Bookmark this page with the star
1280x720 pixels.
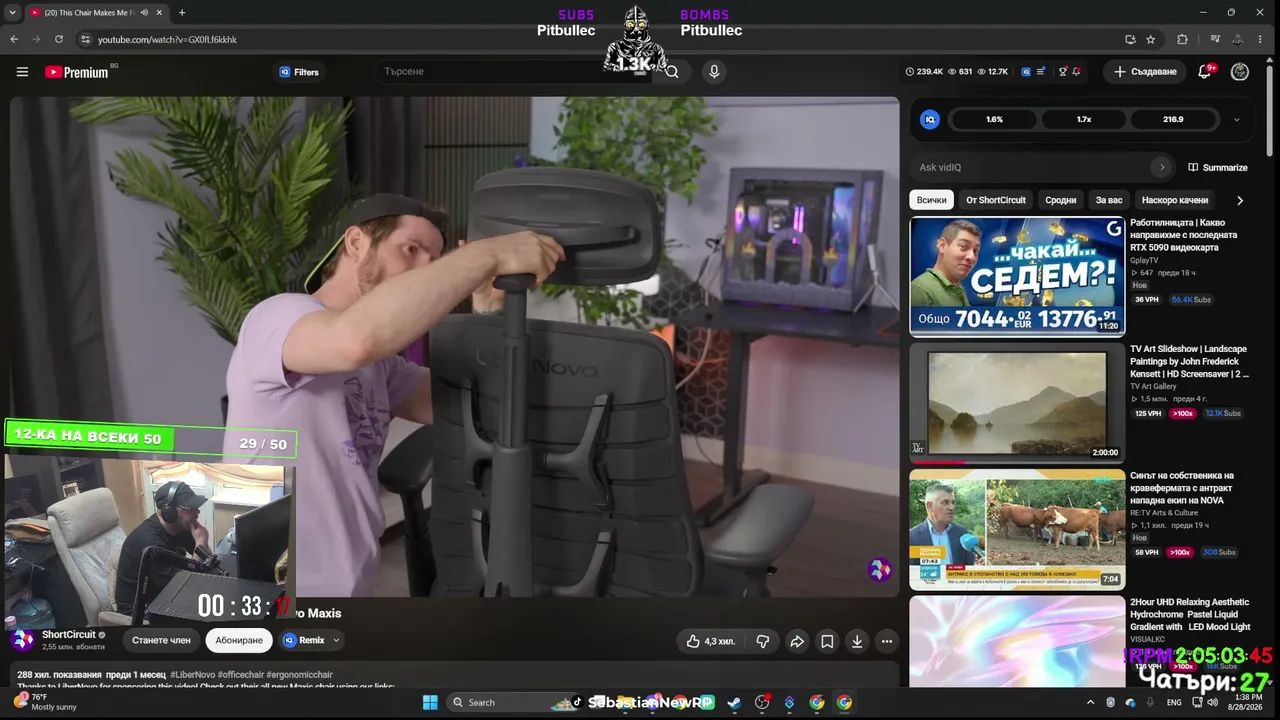(1151, 39)
